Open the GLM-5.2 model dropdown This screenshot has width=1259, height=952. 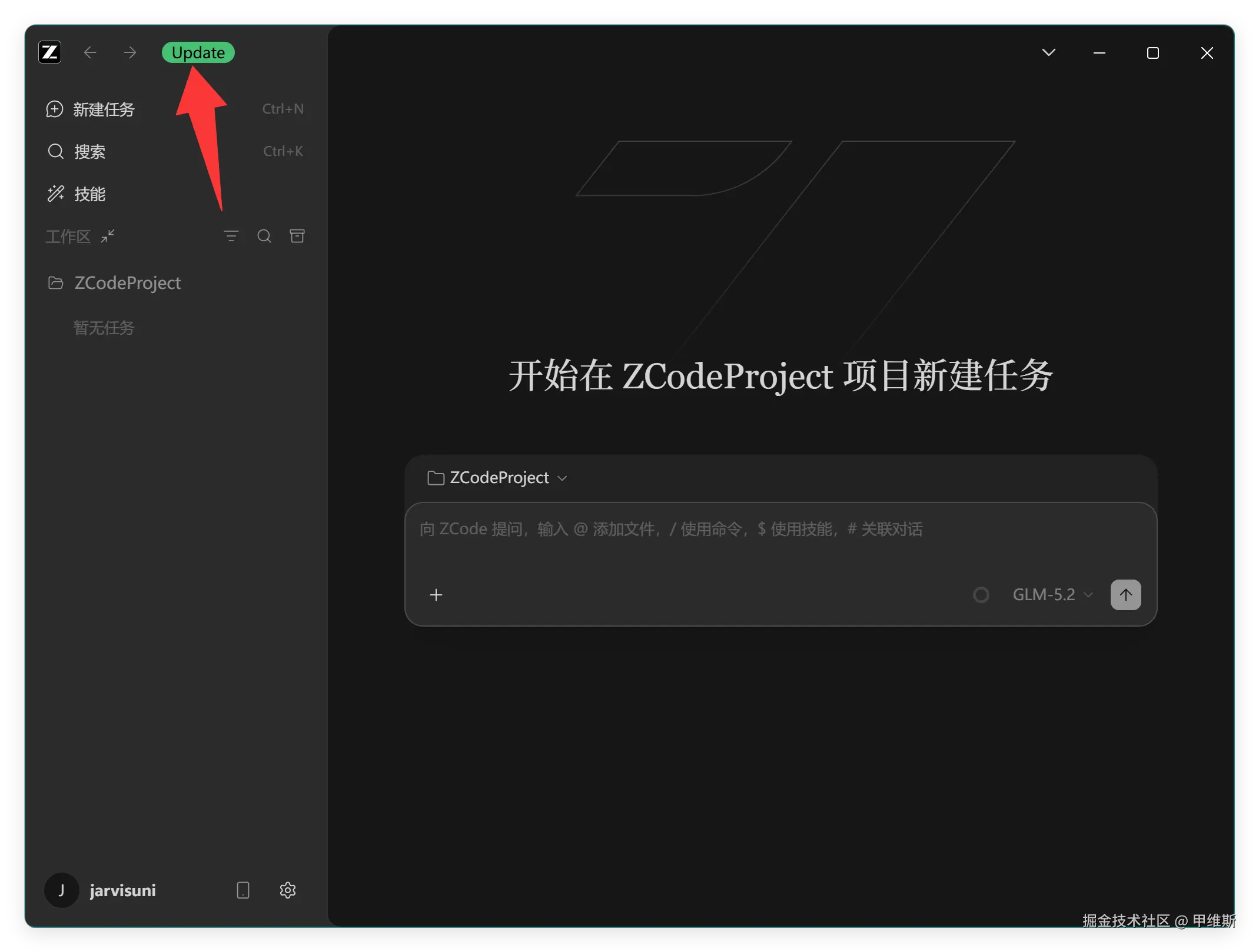pos(1052,595)
